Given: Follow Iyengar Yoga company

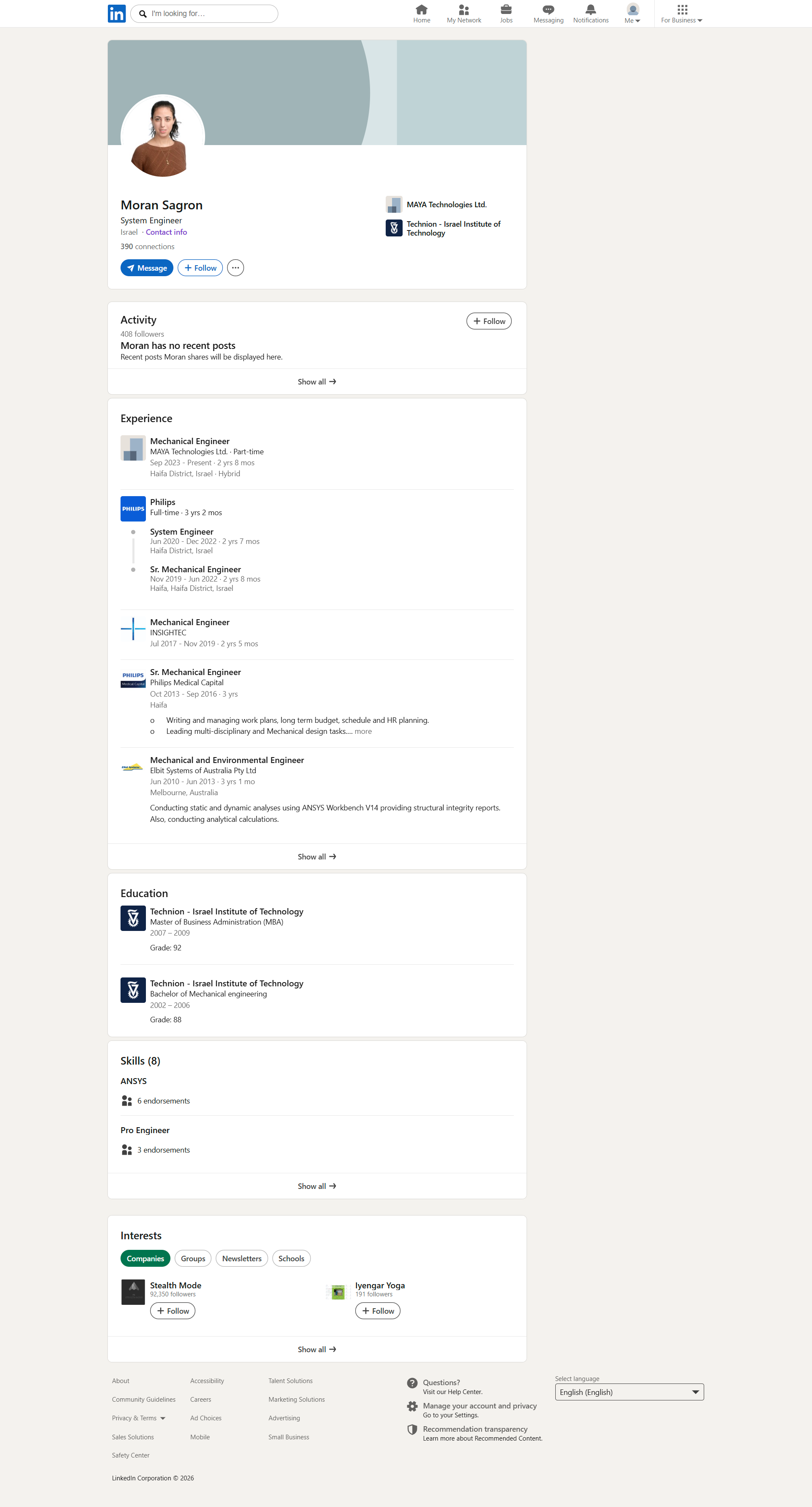Looking at the screenshot, I should [377, 1311].
